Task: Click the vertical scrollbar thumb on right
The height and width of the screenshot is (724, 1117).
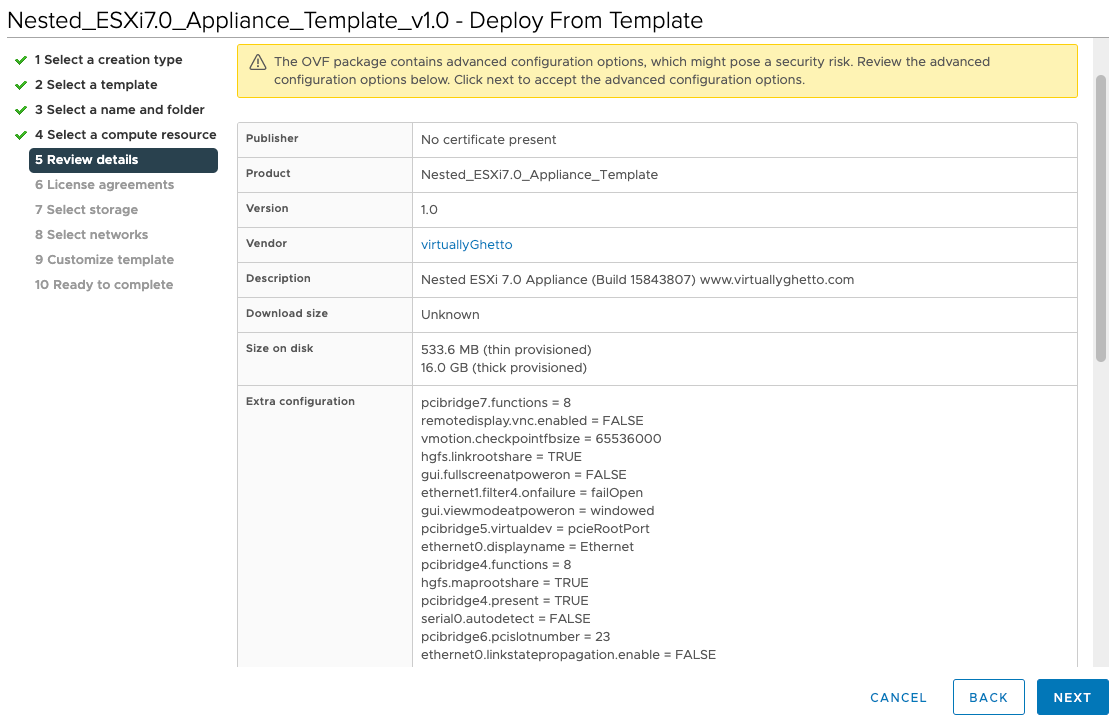Action: coord(1101,217)
